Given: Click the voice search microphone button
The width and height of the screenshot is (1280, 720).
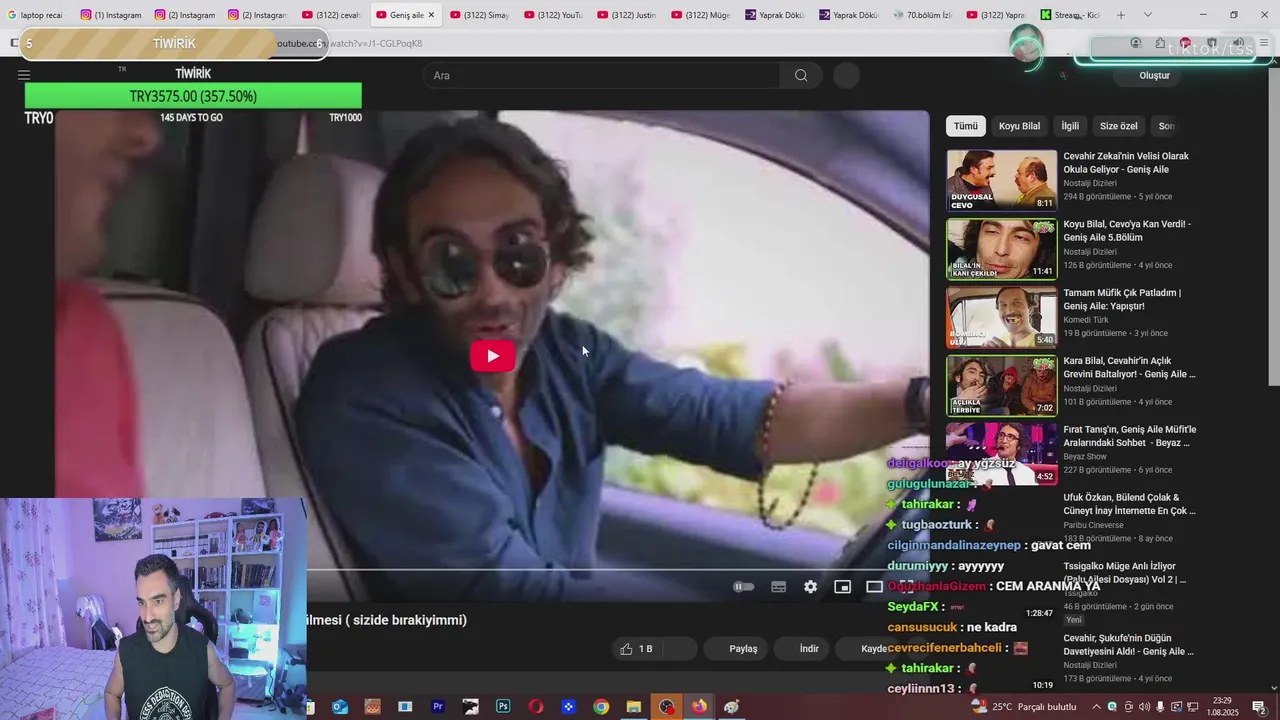Looking at the screenshot, I should click(847, 76).
